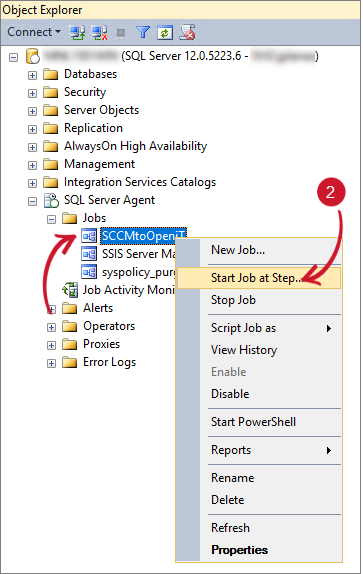Screen dimensions: 363x574
Task: Click the Integration Services Catalogs folder icon
Action: [x=50, y=182]
